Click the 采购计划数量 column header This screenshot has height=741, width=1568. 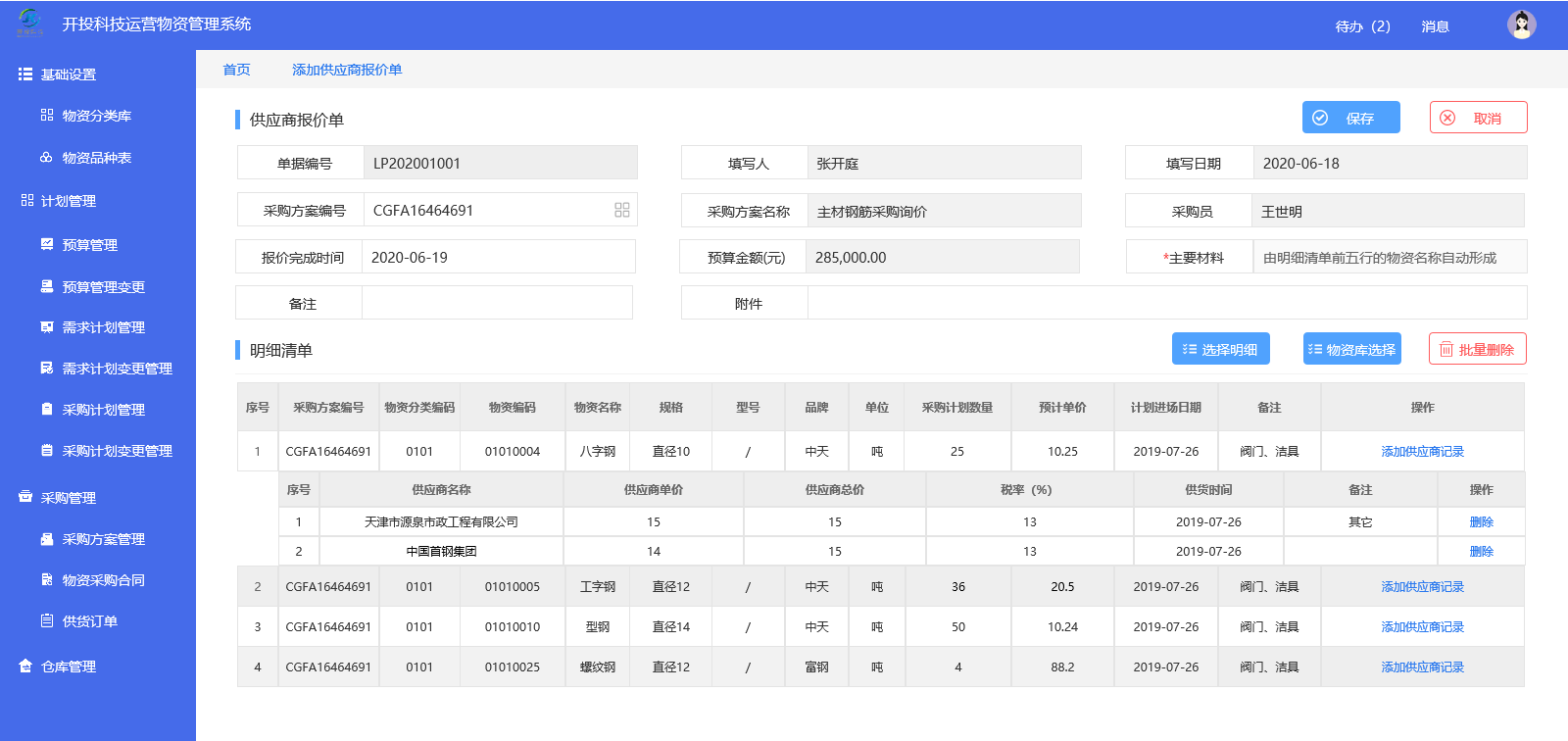[x=957, y=408]
